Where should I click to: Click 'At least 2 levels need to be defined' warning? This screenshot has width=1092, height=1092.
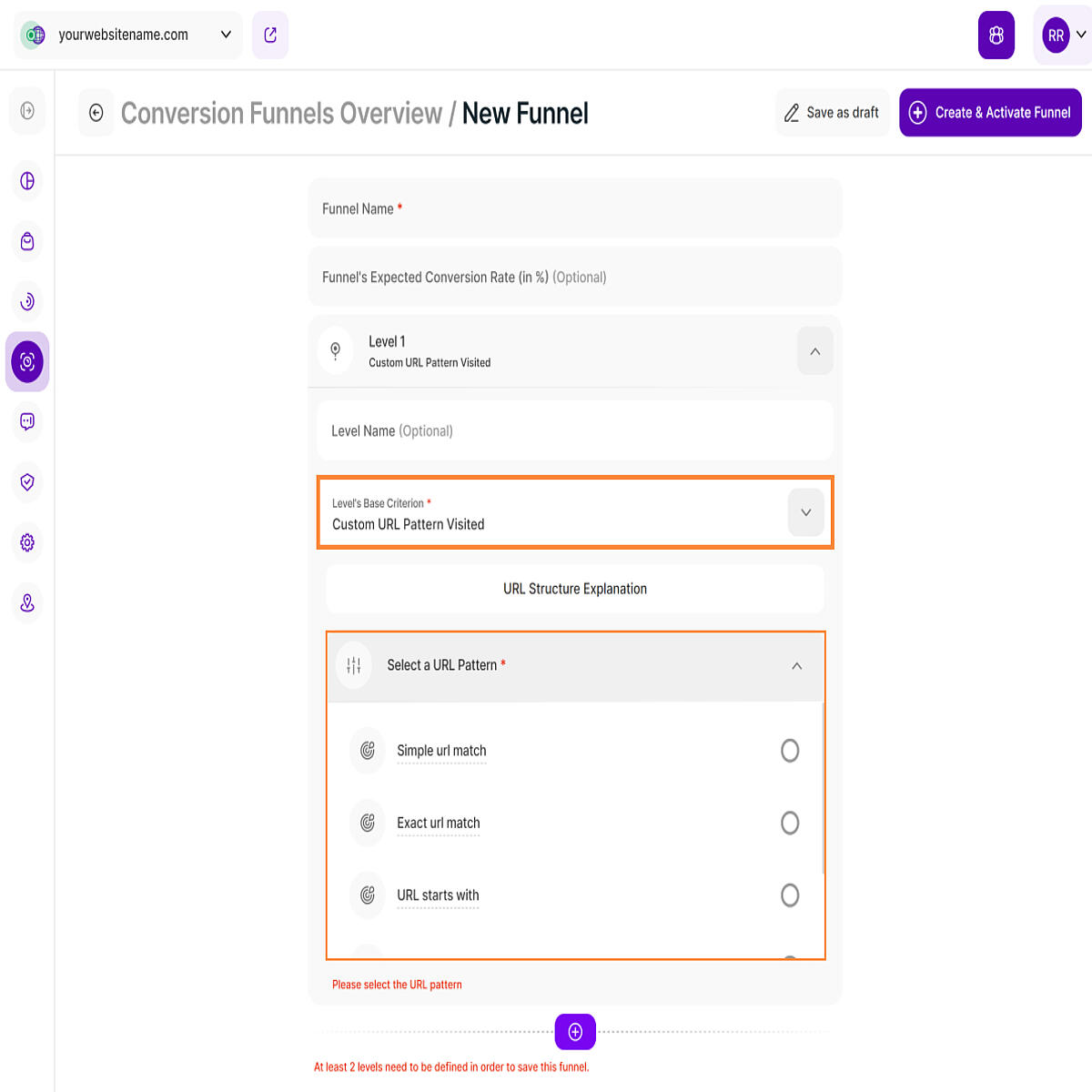(x=451, y=1067)
